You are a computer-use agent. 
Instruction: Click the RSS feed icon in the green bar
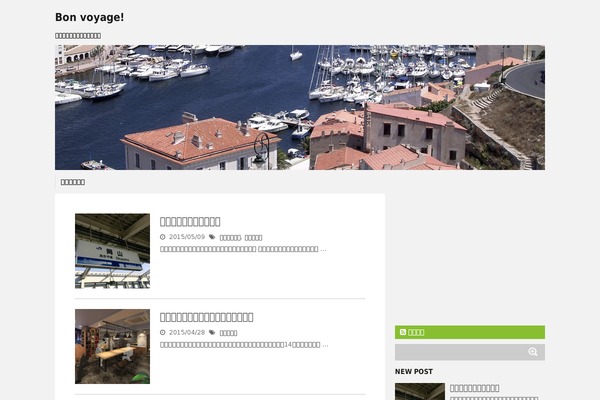pyautogui.click(x=403, y=332)
